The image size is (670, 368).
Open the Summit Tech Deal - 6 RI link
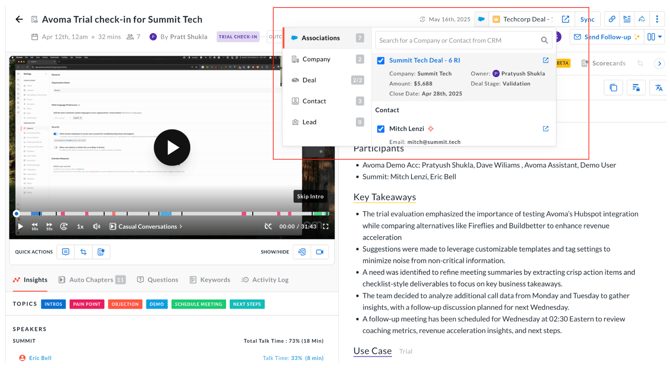point(424,60)
